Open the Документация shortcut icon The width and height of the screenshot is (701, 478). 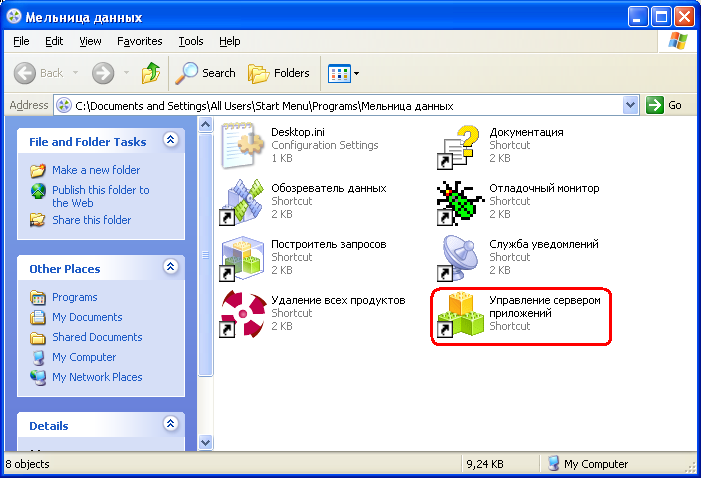tap(458, 144)
